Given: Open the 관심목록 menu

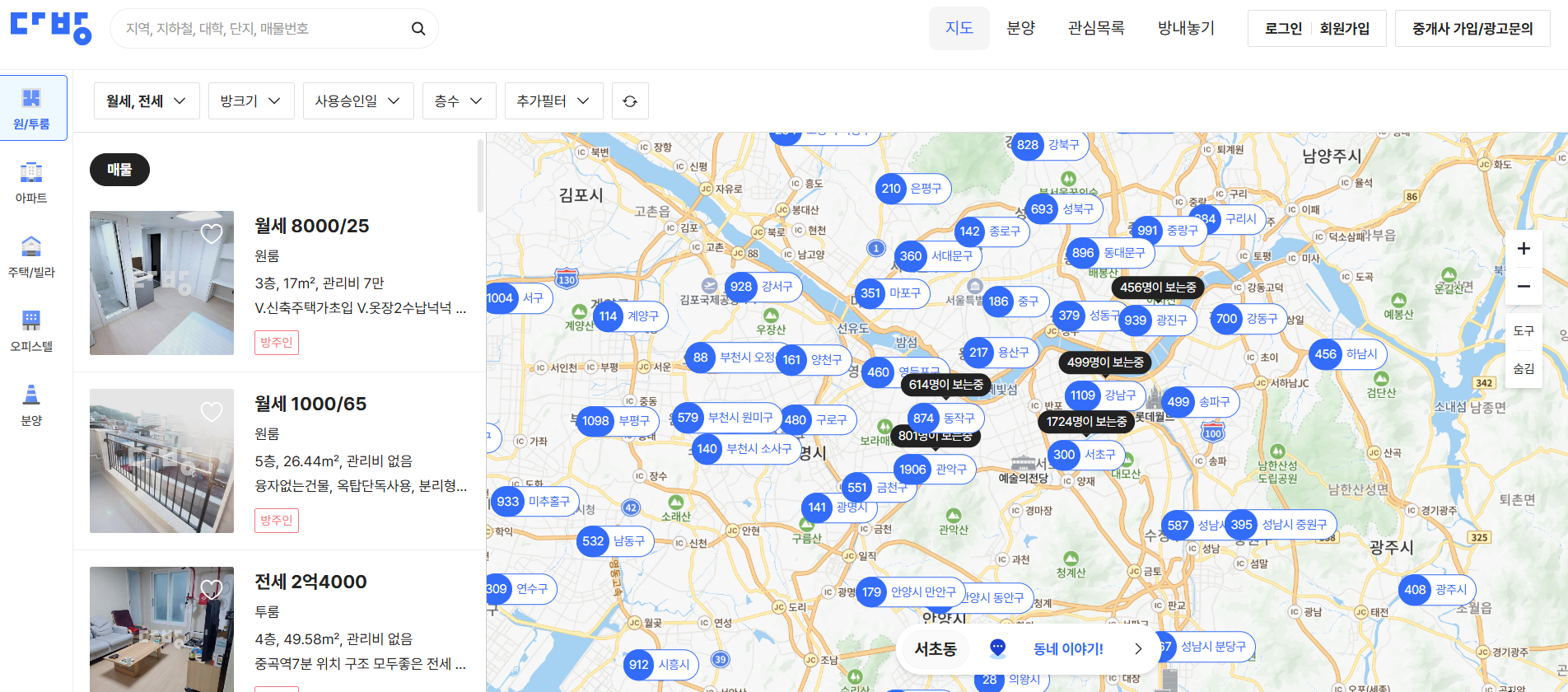Looking at the screenshot, I should click(x=1096, y=28).
